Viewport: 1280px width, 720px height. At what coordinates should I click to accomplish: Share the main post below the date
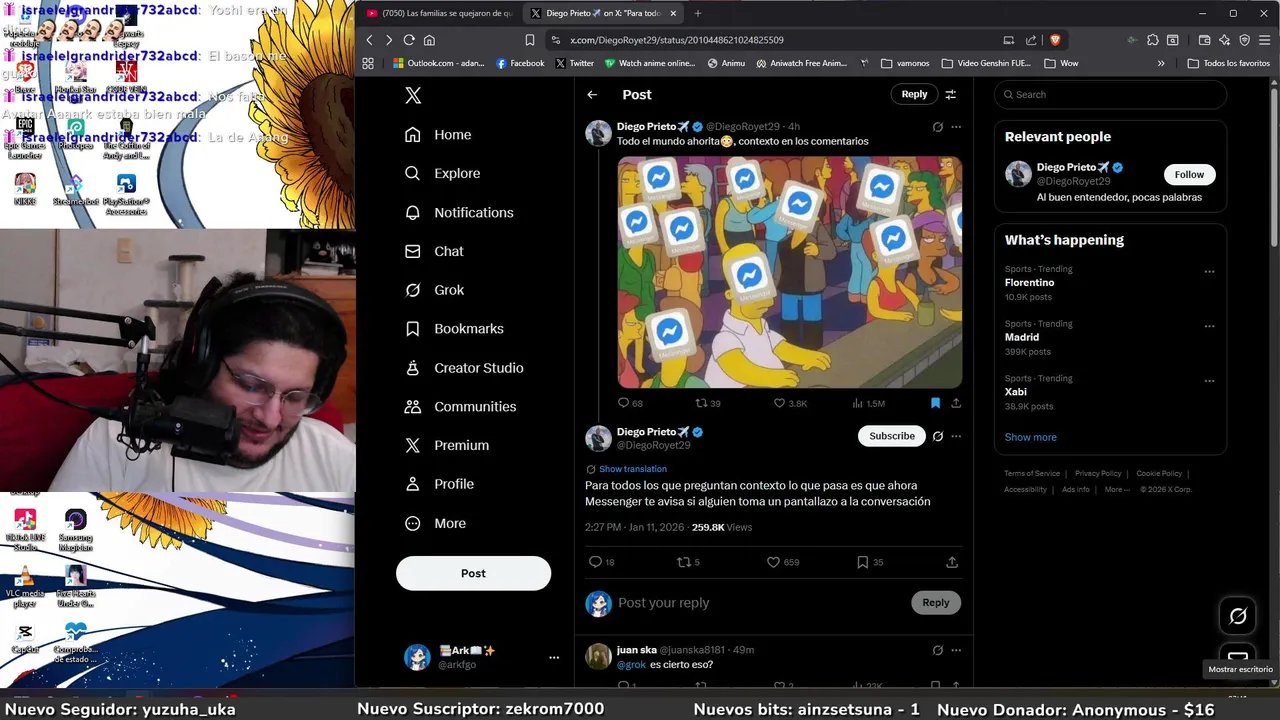[x=952, y=562]
